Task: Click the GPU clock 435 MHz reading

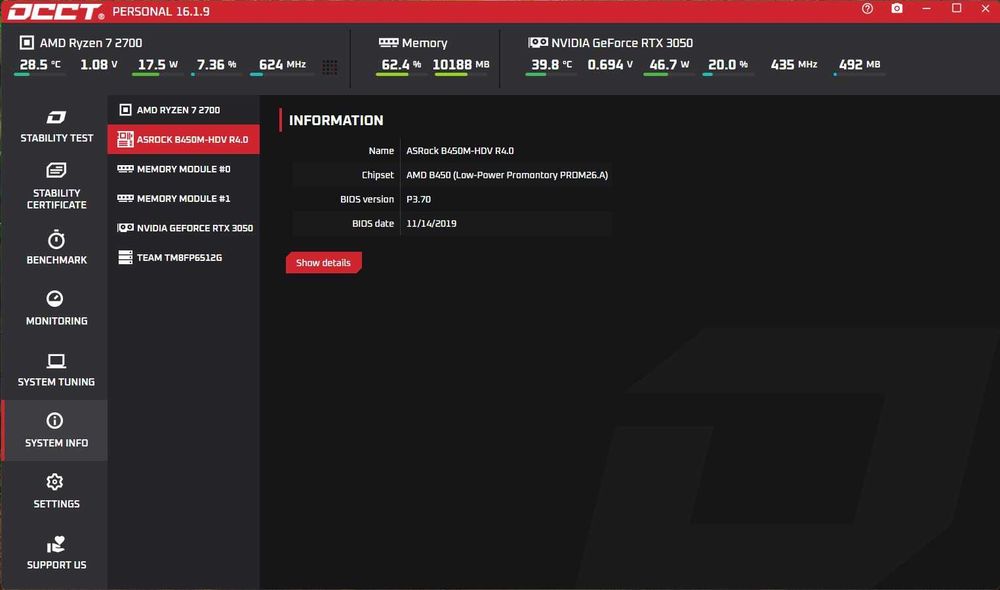Action: pyautogui.click(x=794, y=64)
